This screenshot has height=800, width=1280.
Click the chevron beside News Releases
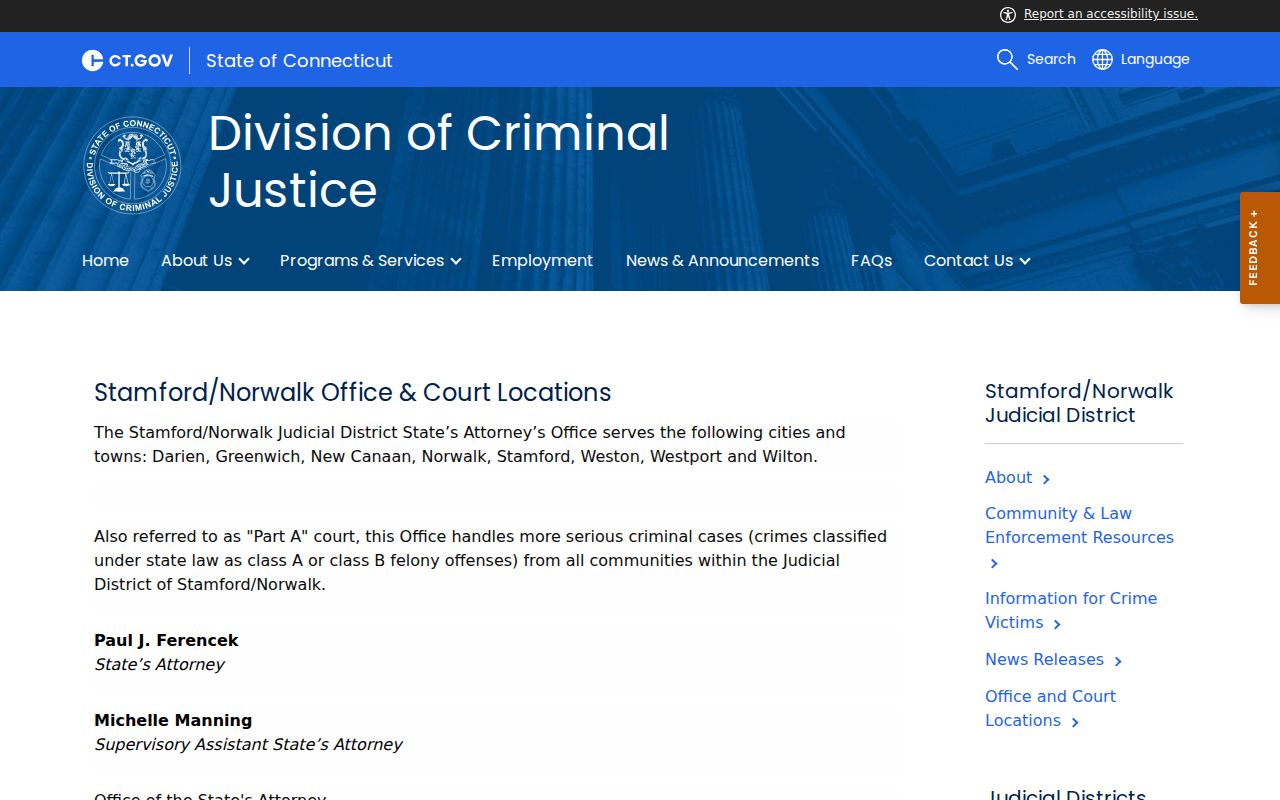coord(1118,661)
